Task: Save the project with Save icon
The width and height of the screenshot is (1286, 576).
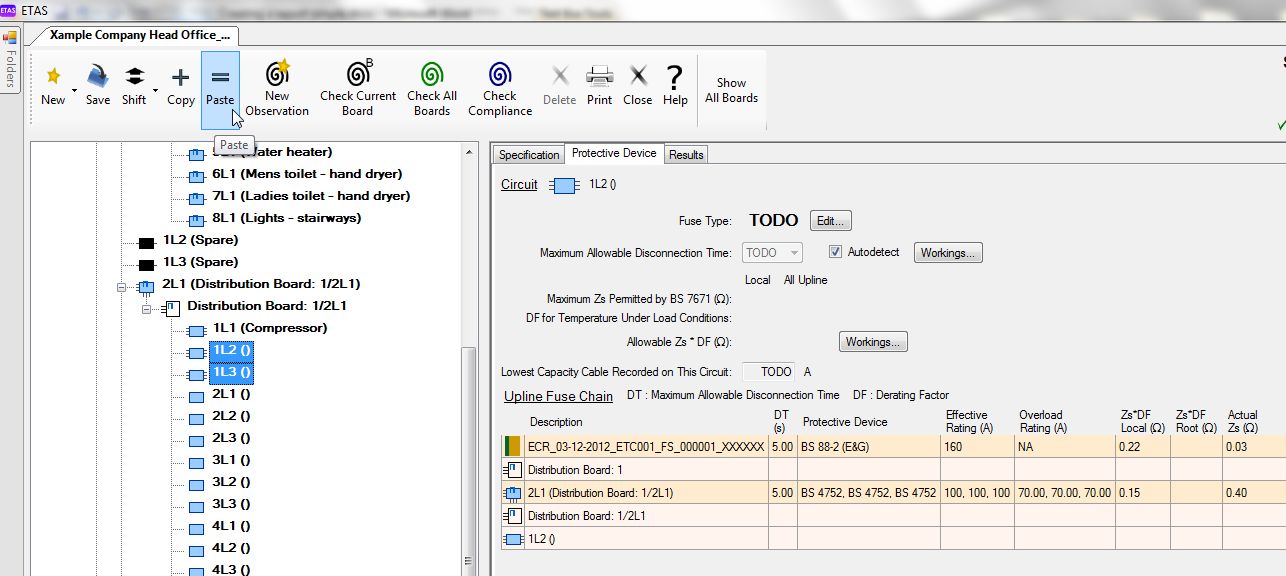Action: [x=98, y=85]
